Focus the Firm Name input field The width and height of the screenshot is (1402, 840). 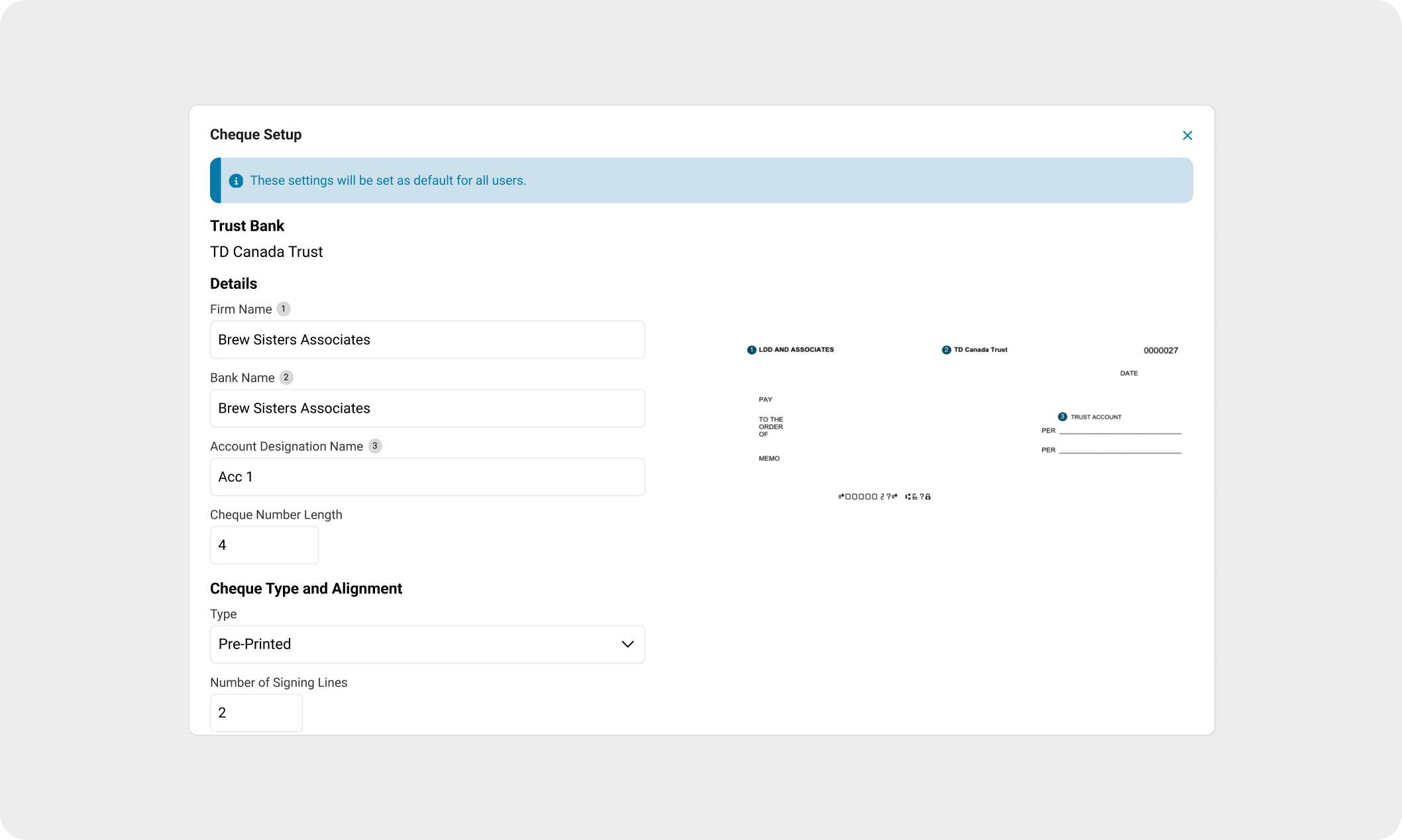(x=427, y=340)
